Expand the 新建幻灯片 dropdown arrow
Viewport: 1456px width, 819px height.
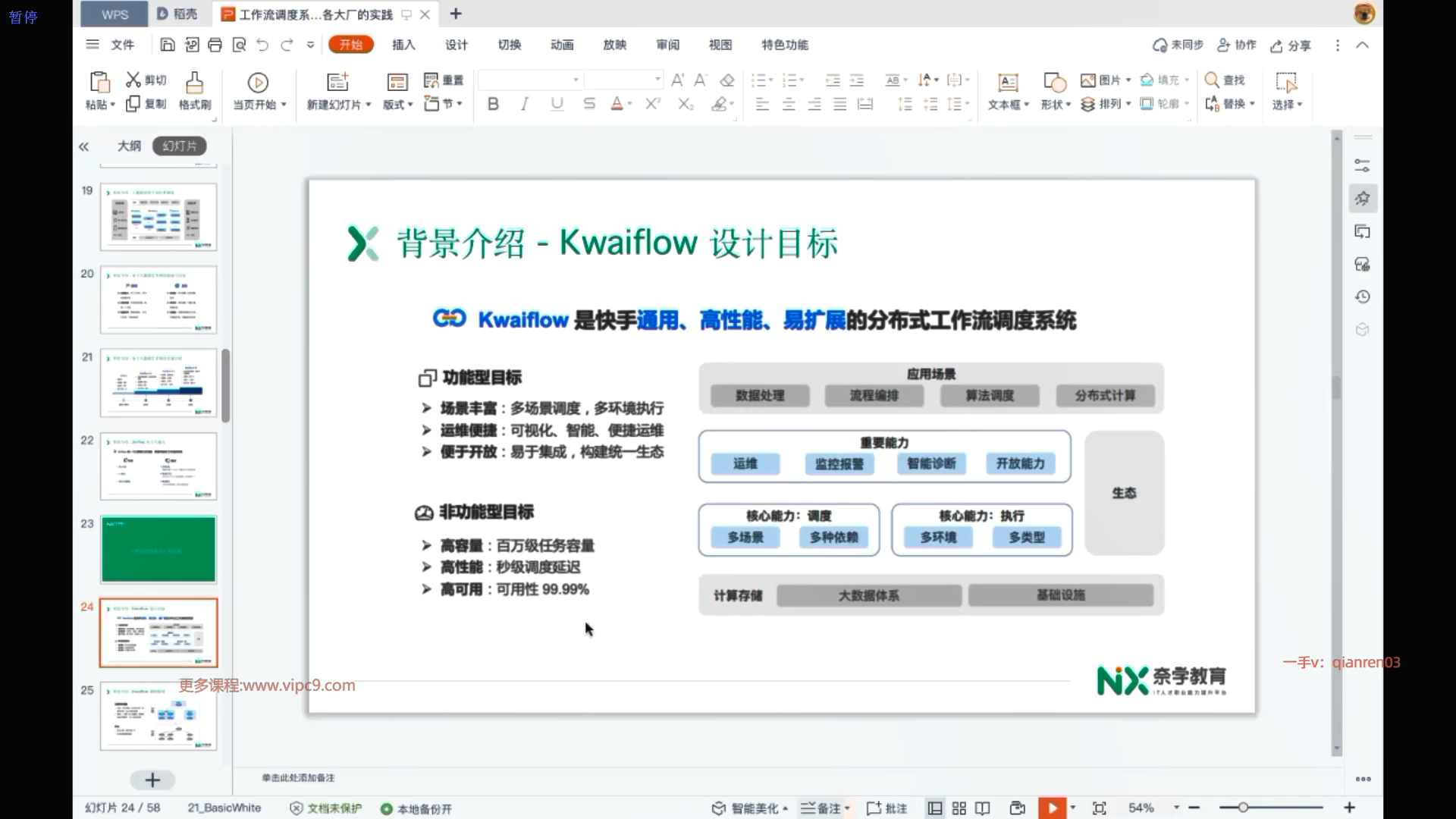click(x=369, y=105)
